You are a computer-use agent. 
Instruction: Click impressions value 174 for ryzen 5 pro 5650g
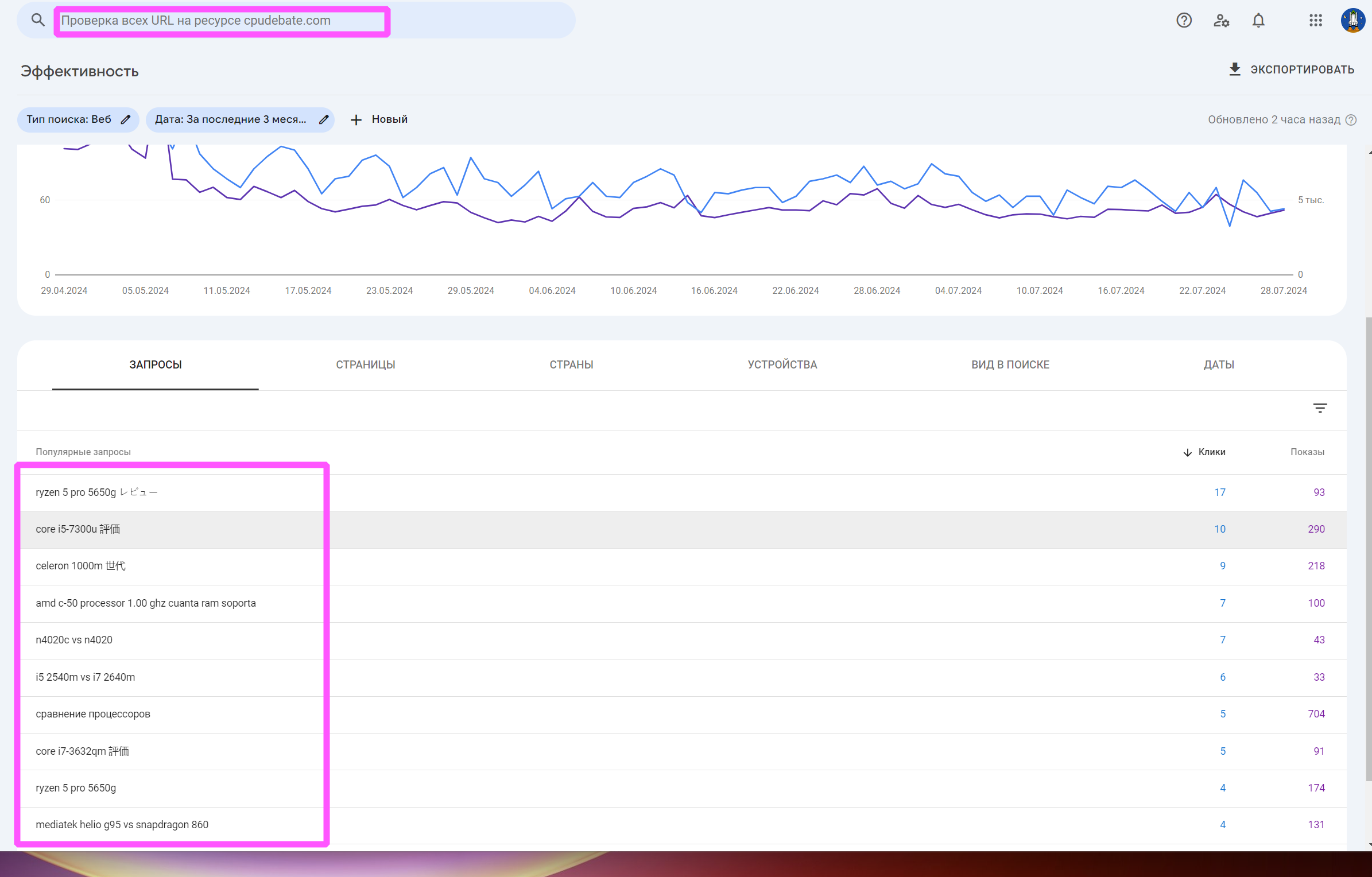pos(1316,788)
